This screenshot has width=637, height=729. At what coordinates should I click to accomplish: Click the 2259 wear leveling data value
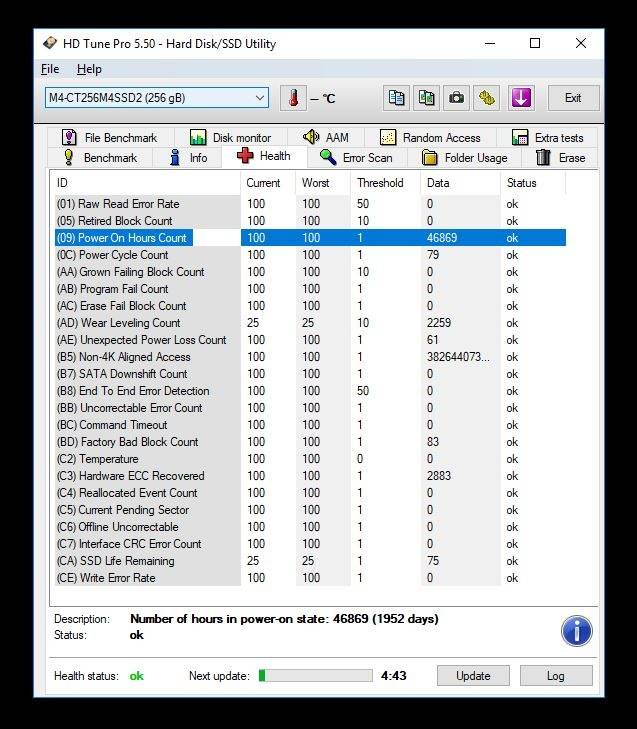point(438,323)
